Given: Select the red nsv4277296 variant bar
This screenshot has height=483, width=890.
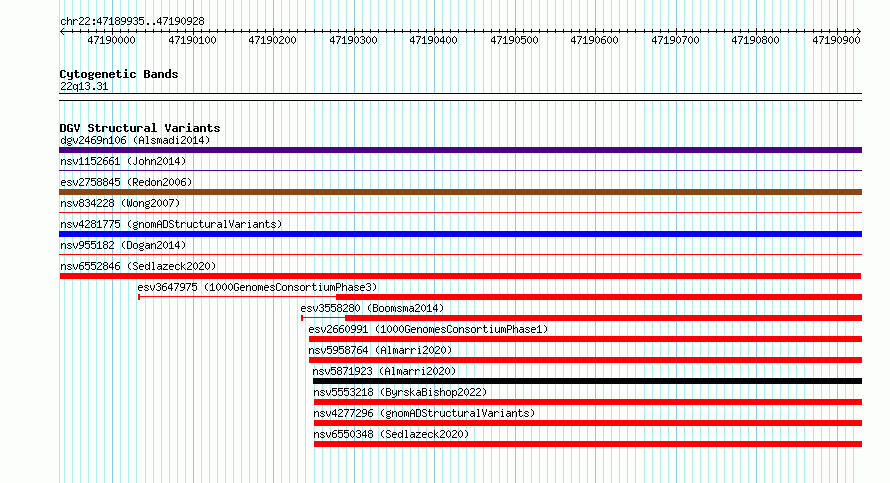Looking at the screenshot, I should pyautogui.click(x=588, y=423).
